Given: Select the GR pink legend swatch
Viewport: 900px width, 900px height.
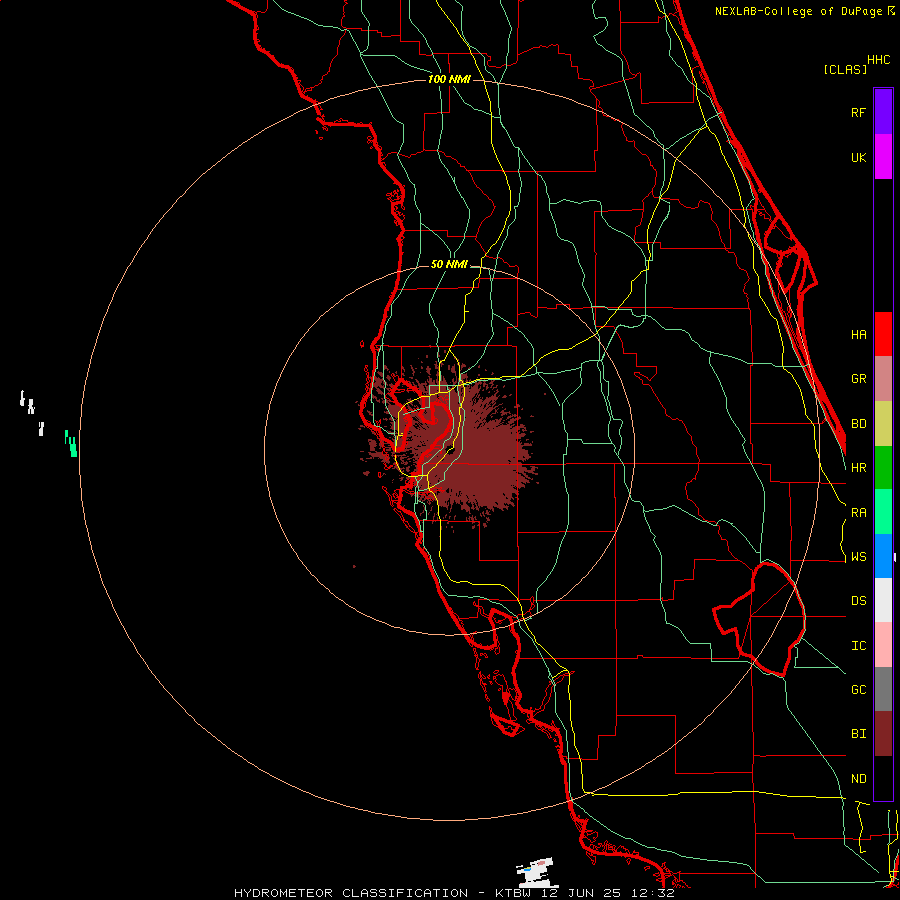Looking at the screenshot, I should tap(883, 379).
